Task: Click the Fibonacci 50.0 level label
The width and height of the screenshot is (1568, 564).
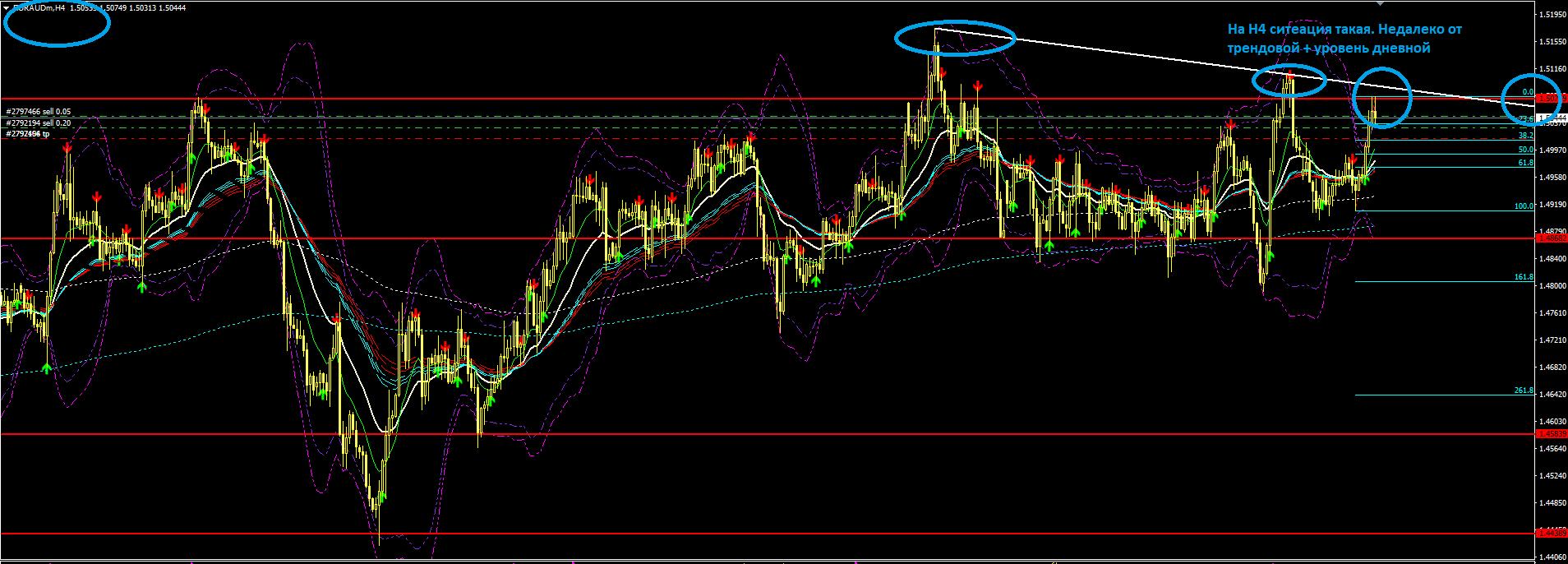Action: [1526, 150]
